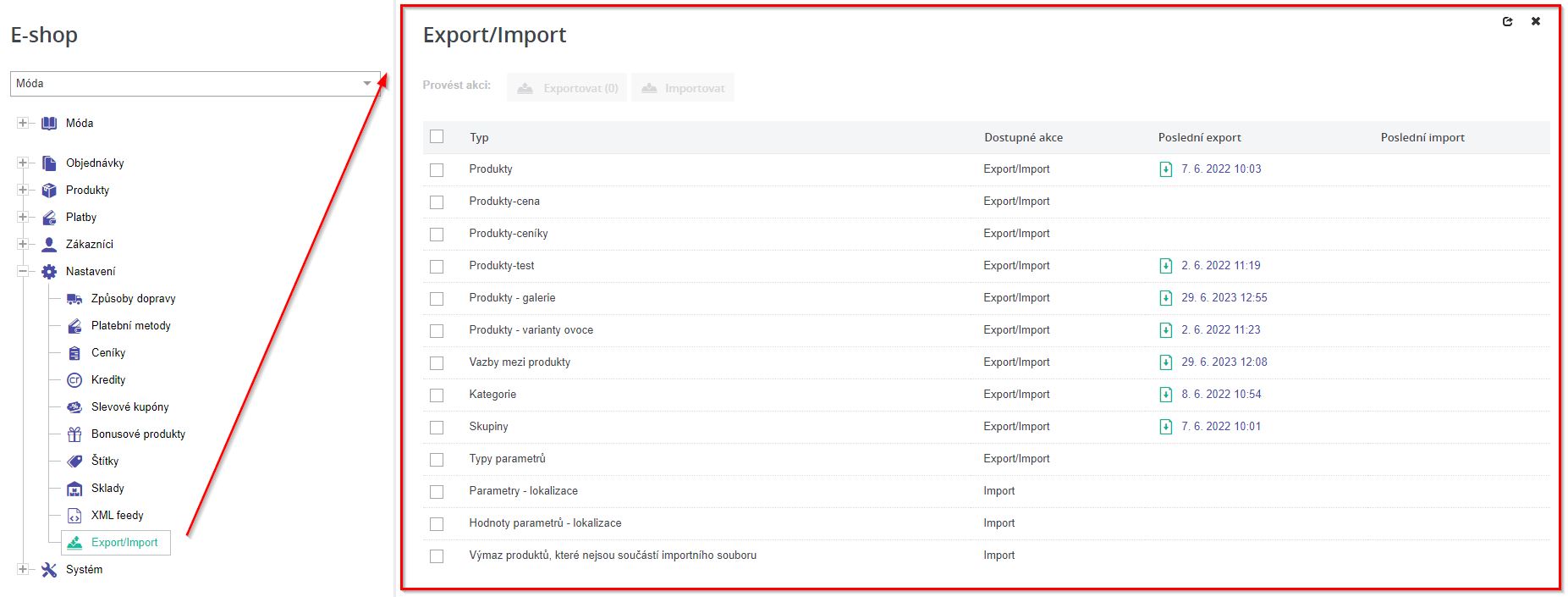Click the Zákazníci person icon

[x=49, y=245]
